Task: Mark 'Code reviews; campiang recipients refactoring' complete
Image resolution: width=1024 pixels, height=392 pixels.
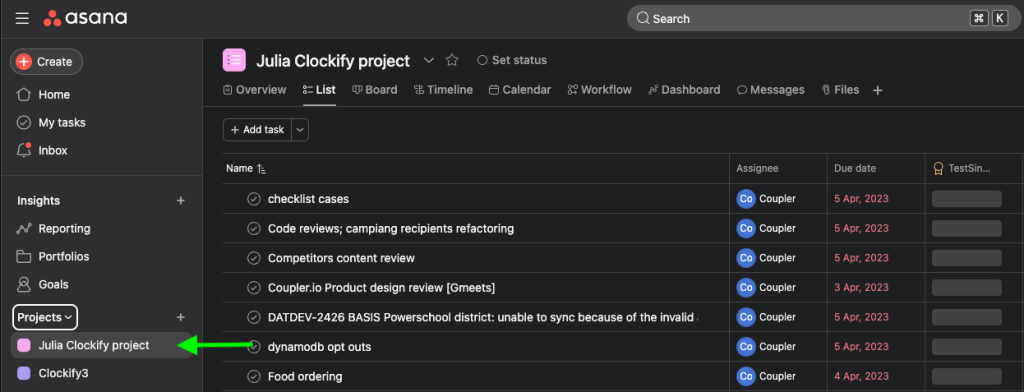Action: [x=254, y=229]
